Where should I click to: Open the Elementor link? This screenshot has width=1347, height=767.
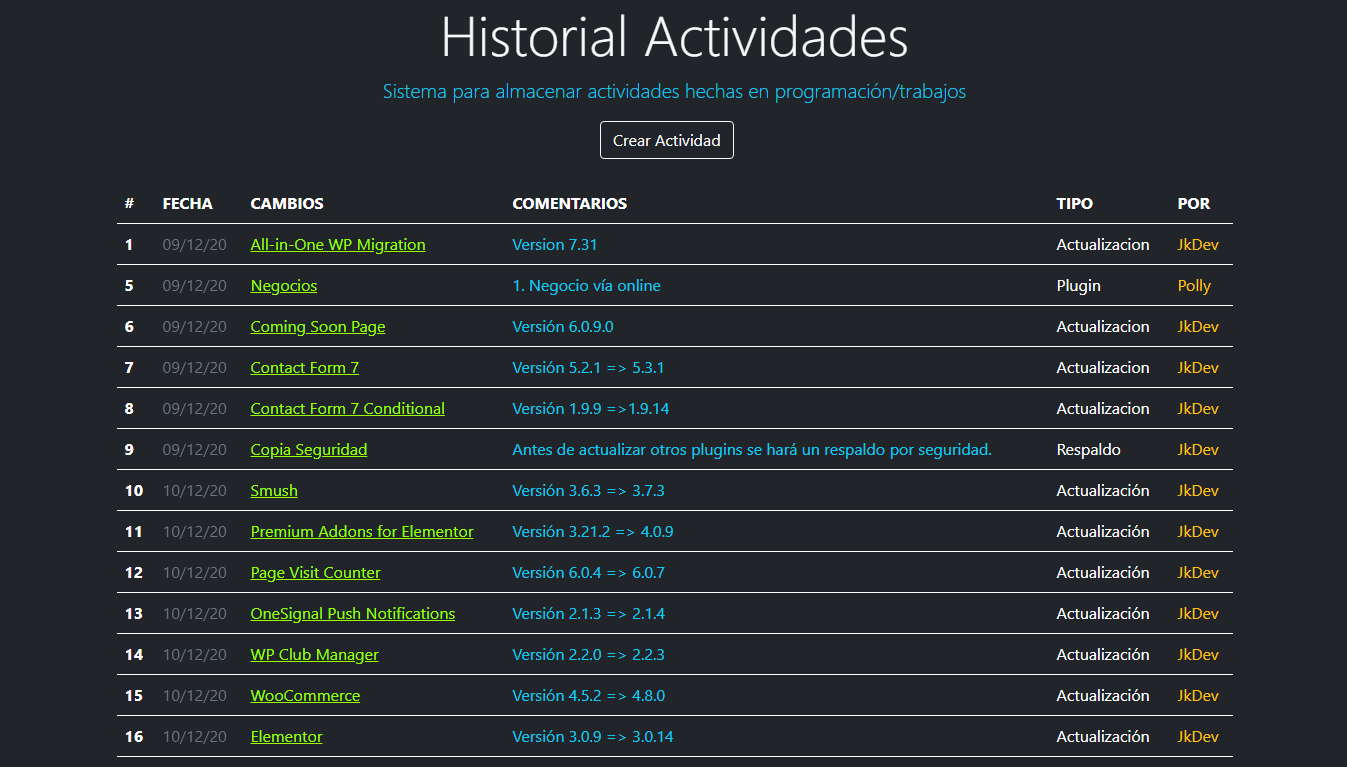click(287, 737)
